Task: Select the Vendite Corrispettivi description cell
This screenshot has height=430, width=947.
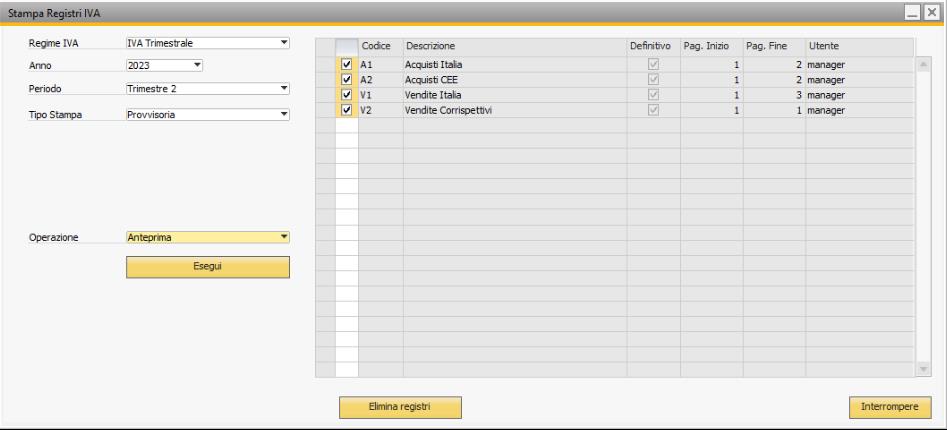Action: [515, 111]
